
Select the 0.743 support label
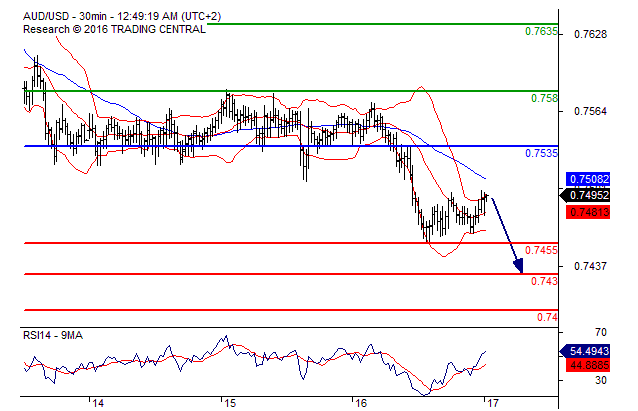click(x=544, y=281)
